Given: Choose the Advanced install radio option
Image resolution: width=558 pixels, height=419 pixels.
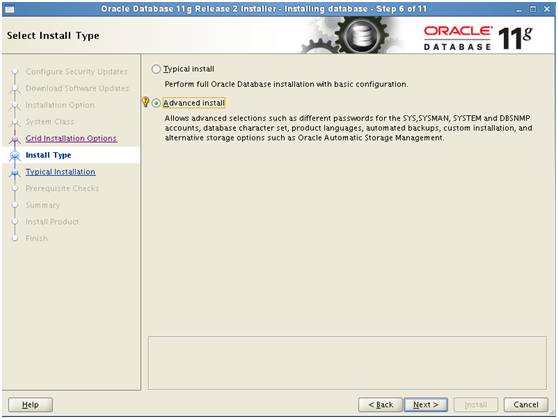Looking at the screenshot, I should pyautogui.click(x=156, y=103).
